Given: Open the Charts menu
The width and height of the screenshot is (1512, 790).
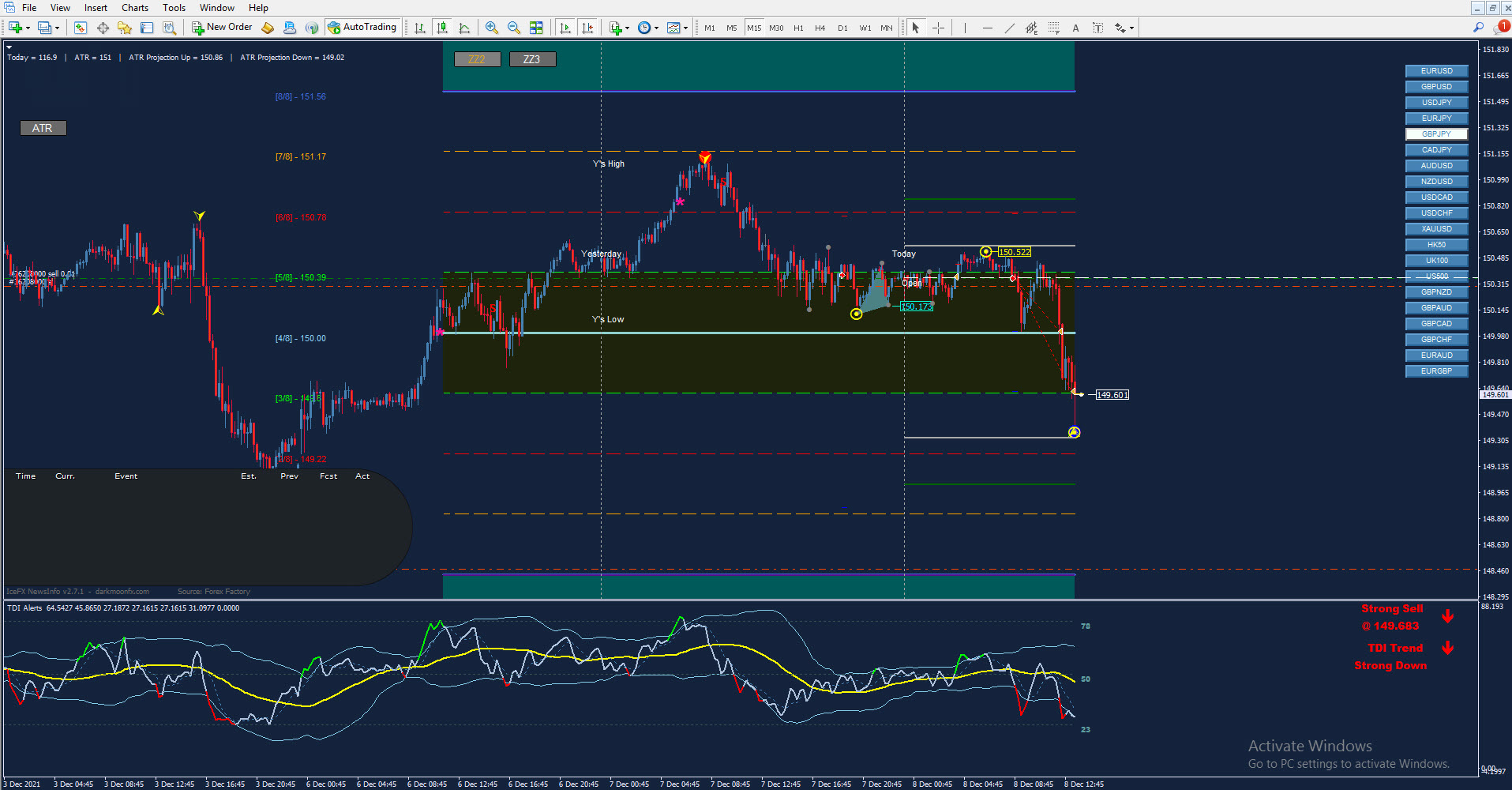Looking at the screenshot, I should coord(135,8).
